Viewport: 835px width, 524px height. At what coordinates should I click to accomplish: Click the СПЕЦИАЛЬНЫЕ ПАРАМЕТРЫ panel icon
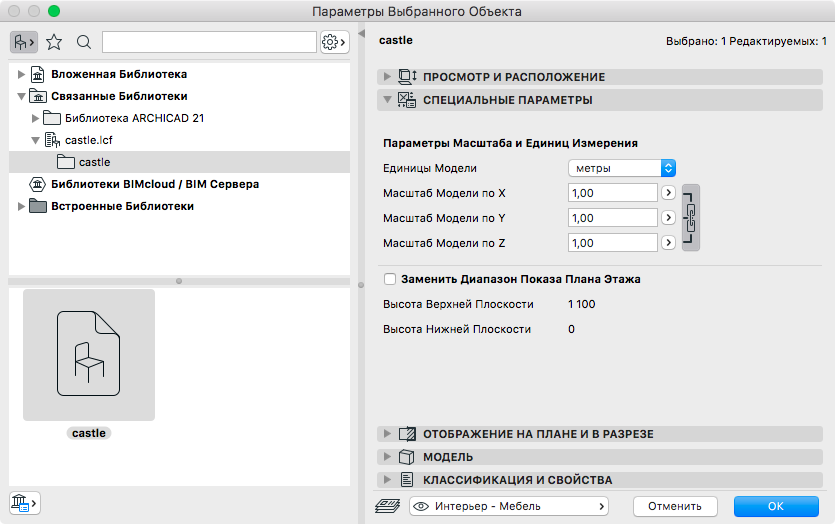pyautogui.click(x=407, y=100)
